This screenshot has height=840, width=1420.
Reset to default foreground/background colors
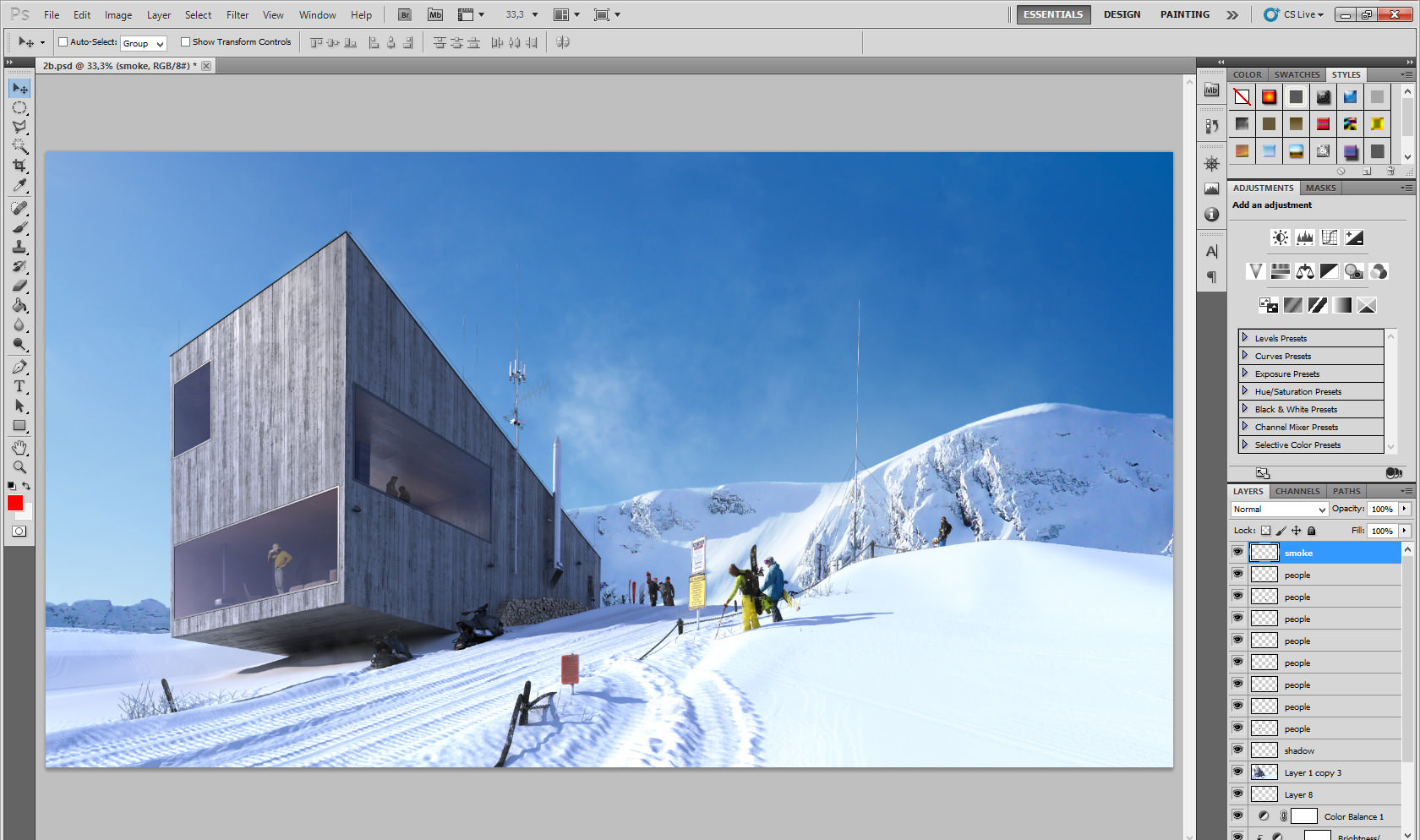pyautogui.click(x=11, y=486)
